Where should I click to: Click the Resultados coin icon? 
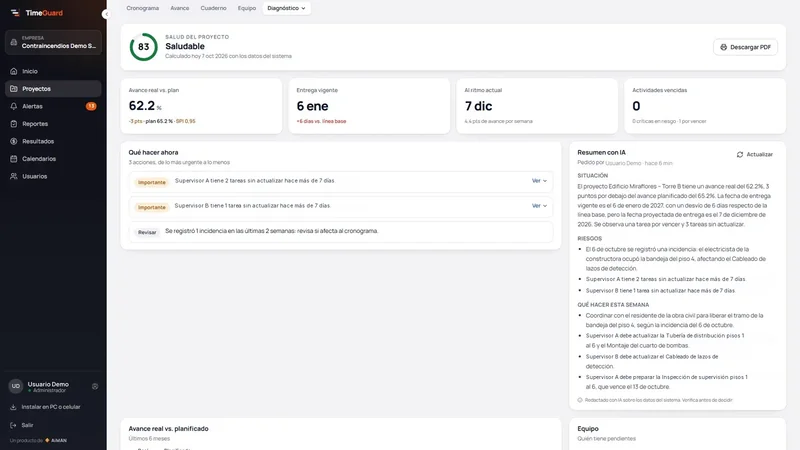click(x=14, y=141)
